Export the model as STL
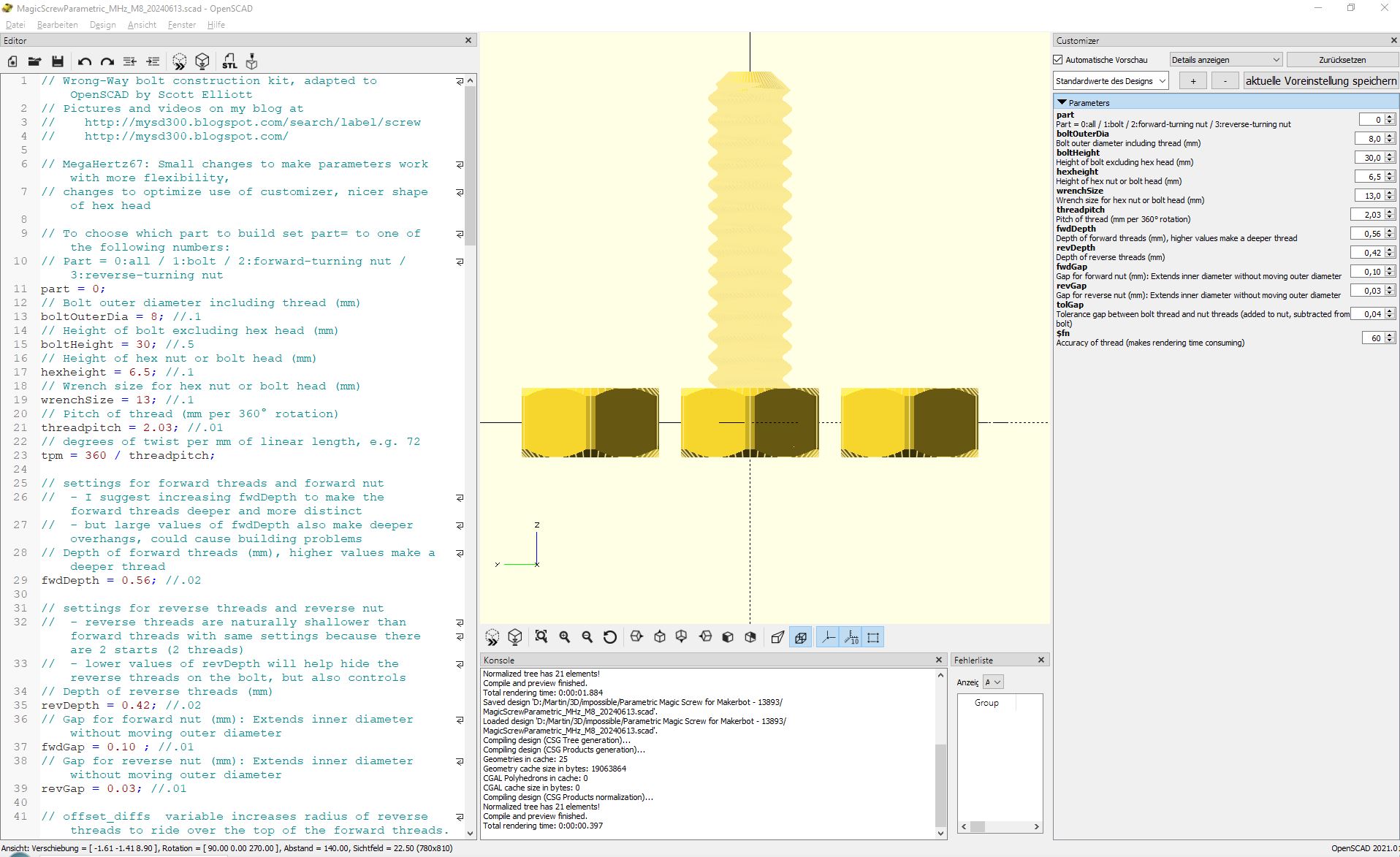Viewport: 1400px width, 857px height. click(229, 61)
